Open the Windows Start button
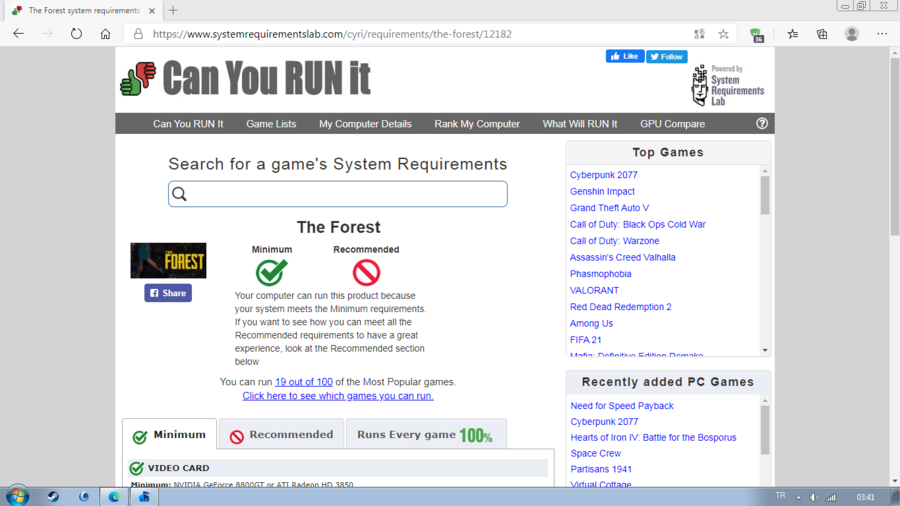The image size is (900, 506). pyautogui.click(x=17, y=496)
